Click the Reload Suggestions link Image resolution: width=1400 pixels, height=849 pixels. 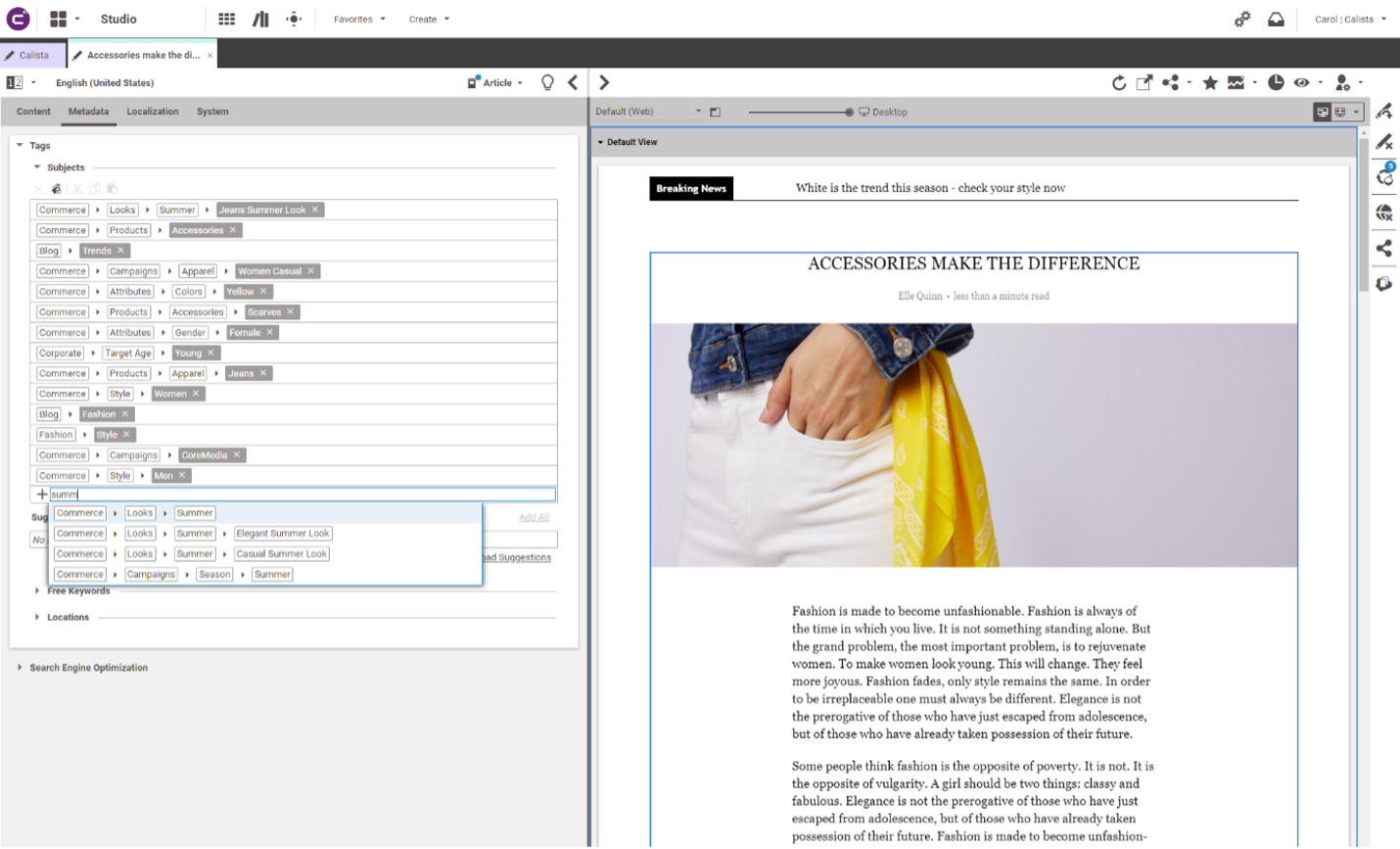pos(517,557)
